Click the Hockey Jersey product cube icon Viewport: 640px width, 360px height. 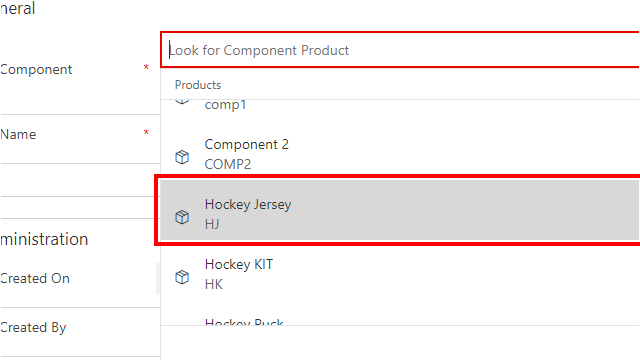pyautogui.click(x=182, y=217)
